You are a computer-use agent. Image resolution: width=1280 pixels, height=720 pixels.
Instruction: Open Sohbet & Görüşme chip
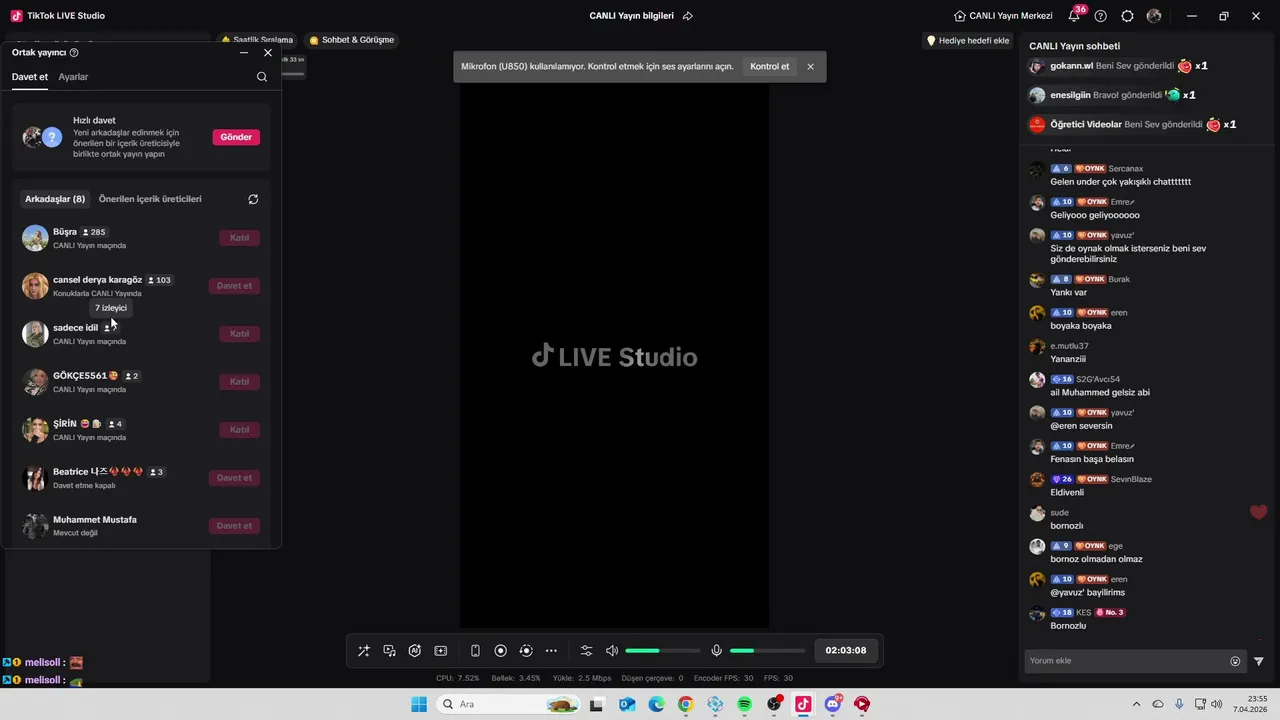[x=352, y=40]
